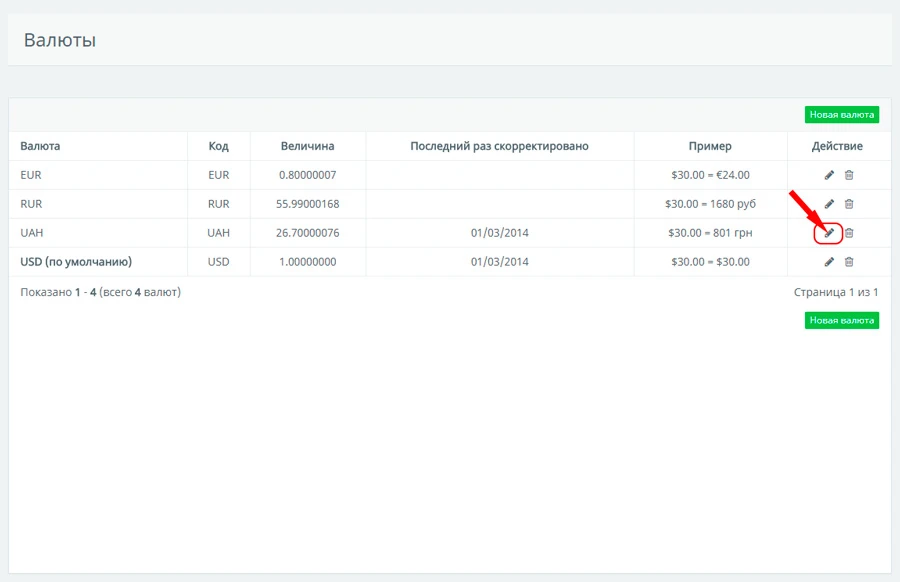Click the "Код" column header
This screenshot has height=582, width=900.
[x=218, y=146]
